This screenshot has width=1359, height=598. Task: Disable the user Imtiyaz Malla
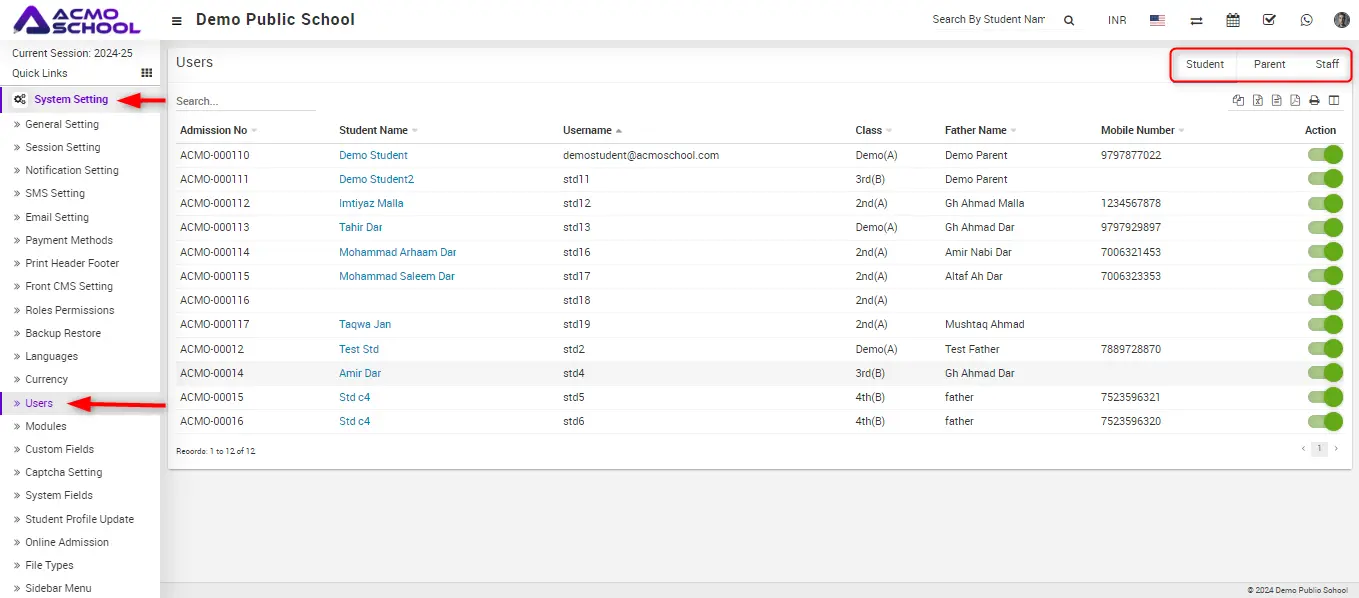coord(1324,203)
